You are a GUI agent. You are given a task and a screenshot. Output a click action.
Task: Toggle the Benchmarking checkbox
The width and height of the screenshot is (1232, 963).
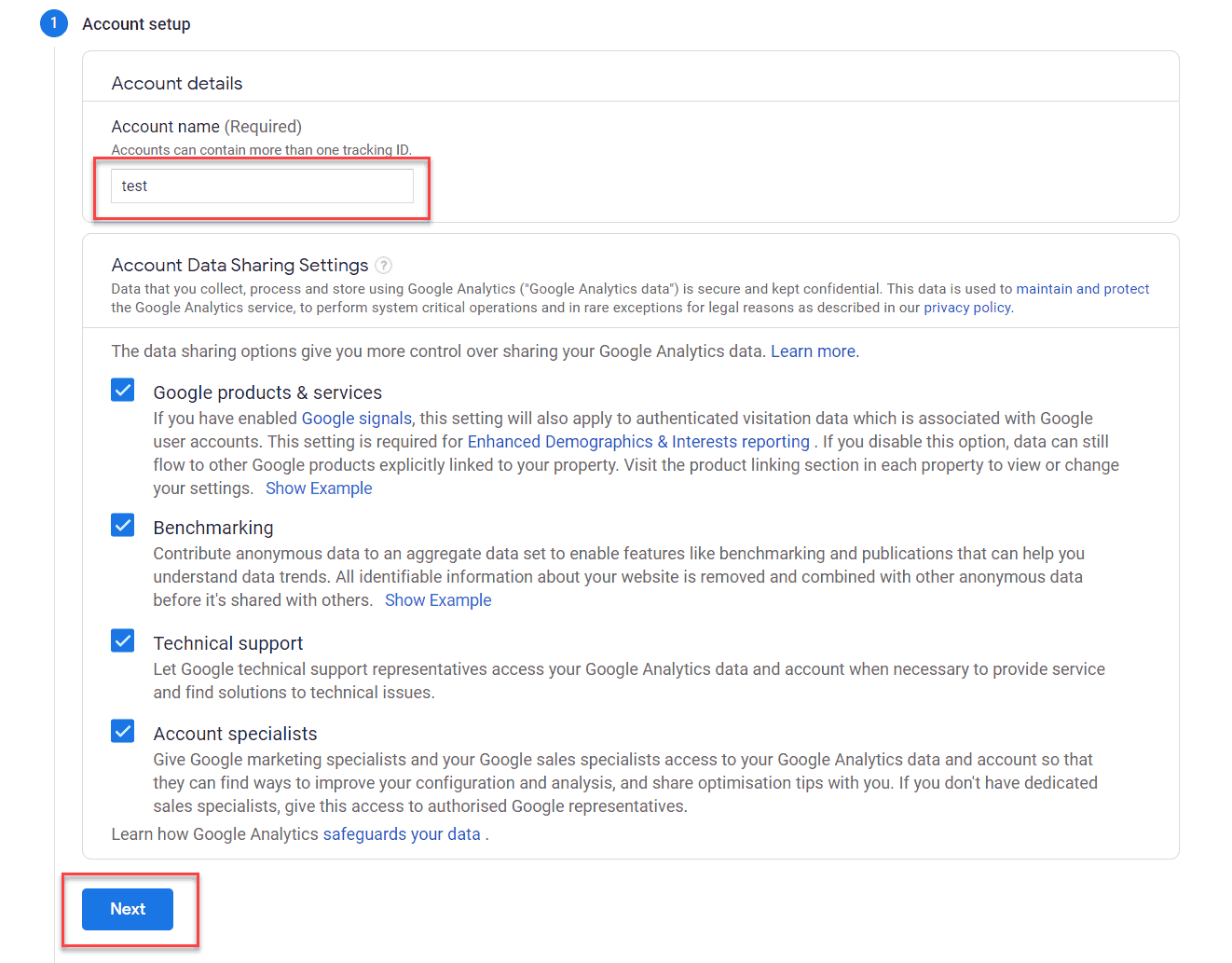(x=123, y=525)
